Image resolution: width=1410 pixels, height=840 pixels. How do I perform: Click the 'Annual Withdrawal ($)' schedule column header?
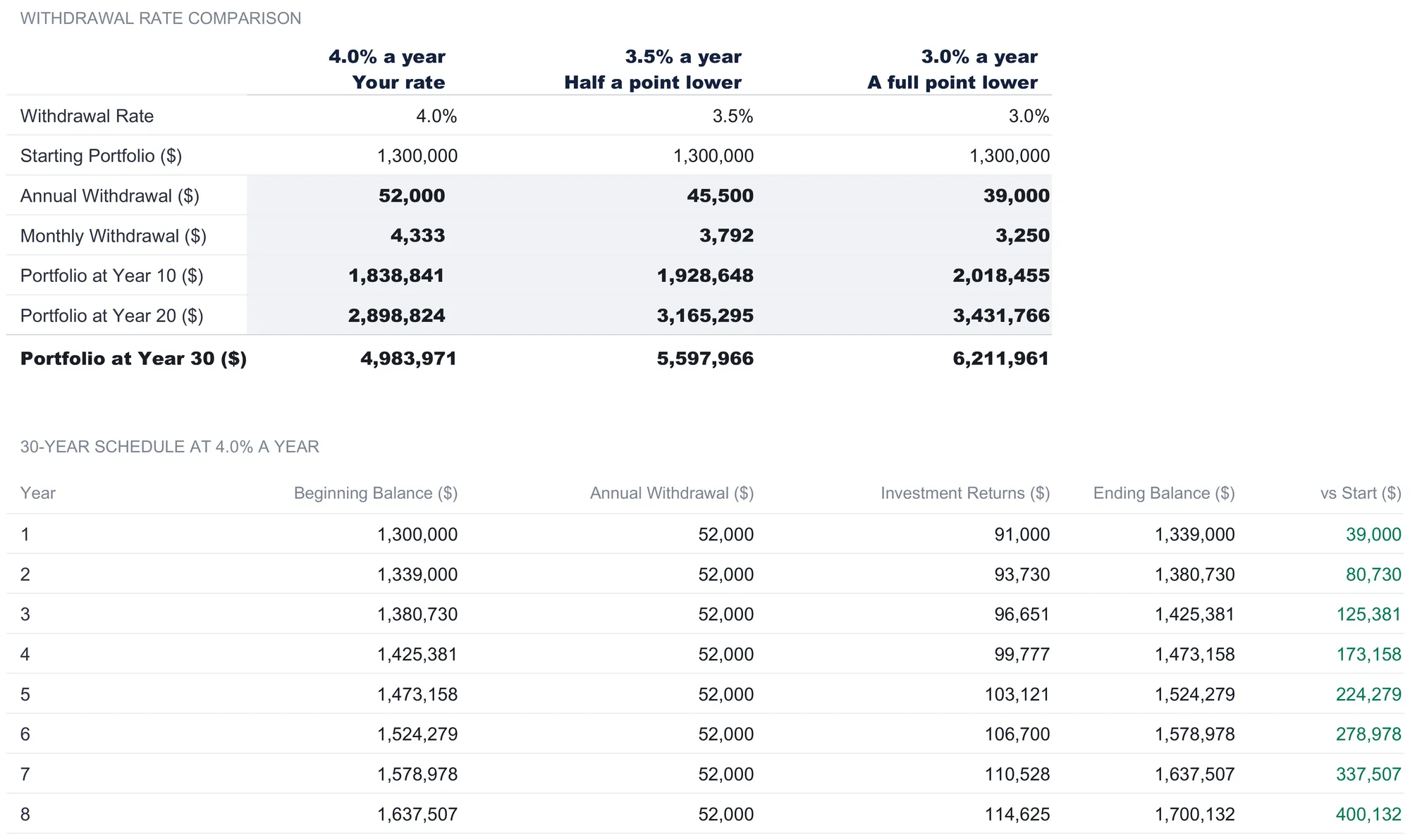pyautogui.click(x=672, y=493)
